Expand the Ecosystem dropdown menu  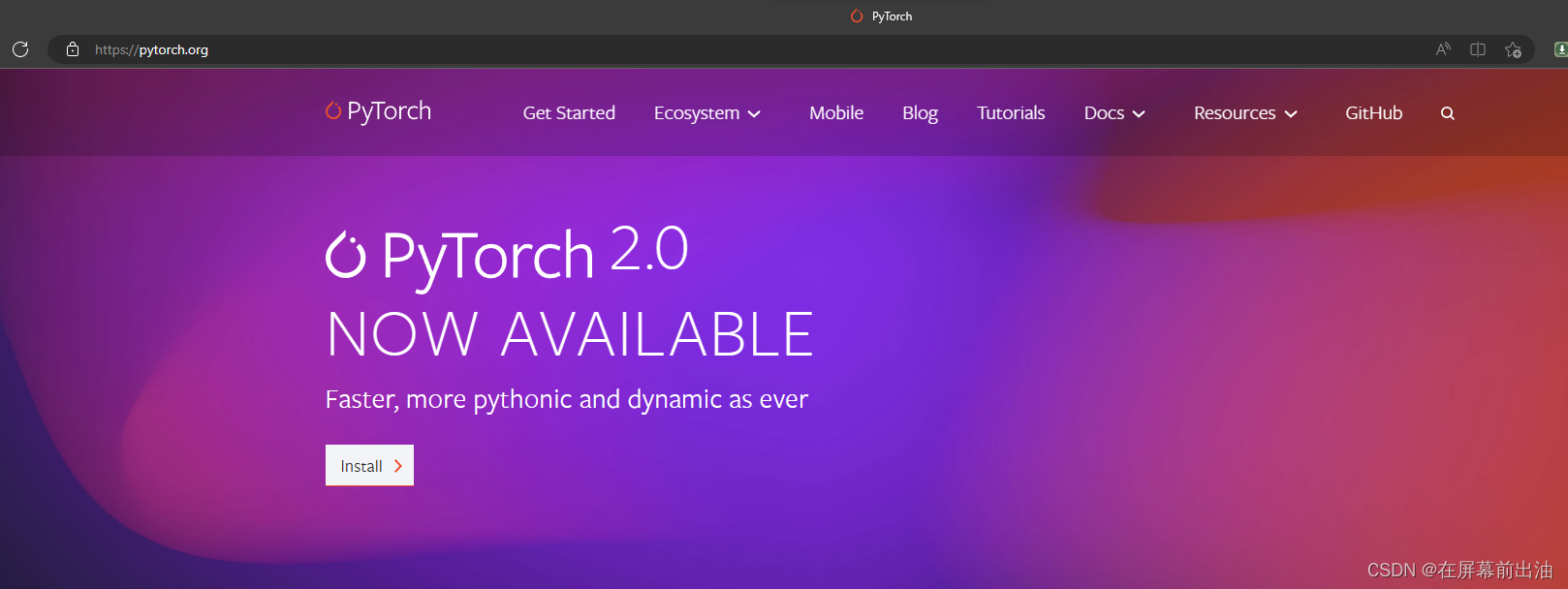tap(707, 113)
